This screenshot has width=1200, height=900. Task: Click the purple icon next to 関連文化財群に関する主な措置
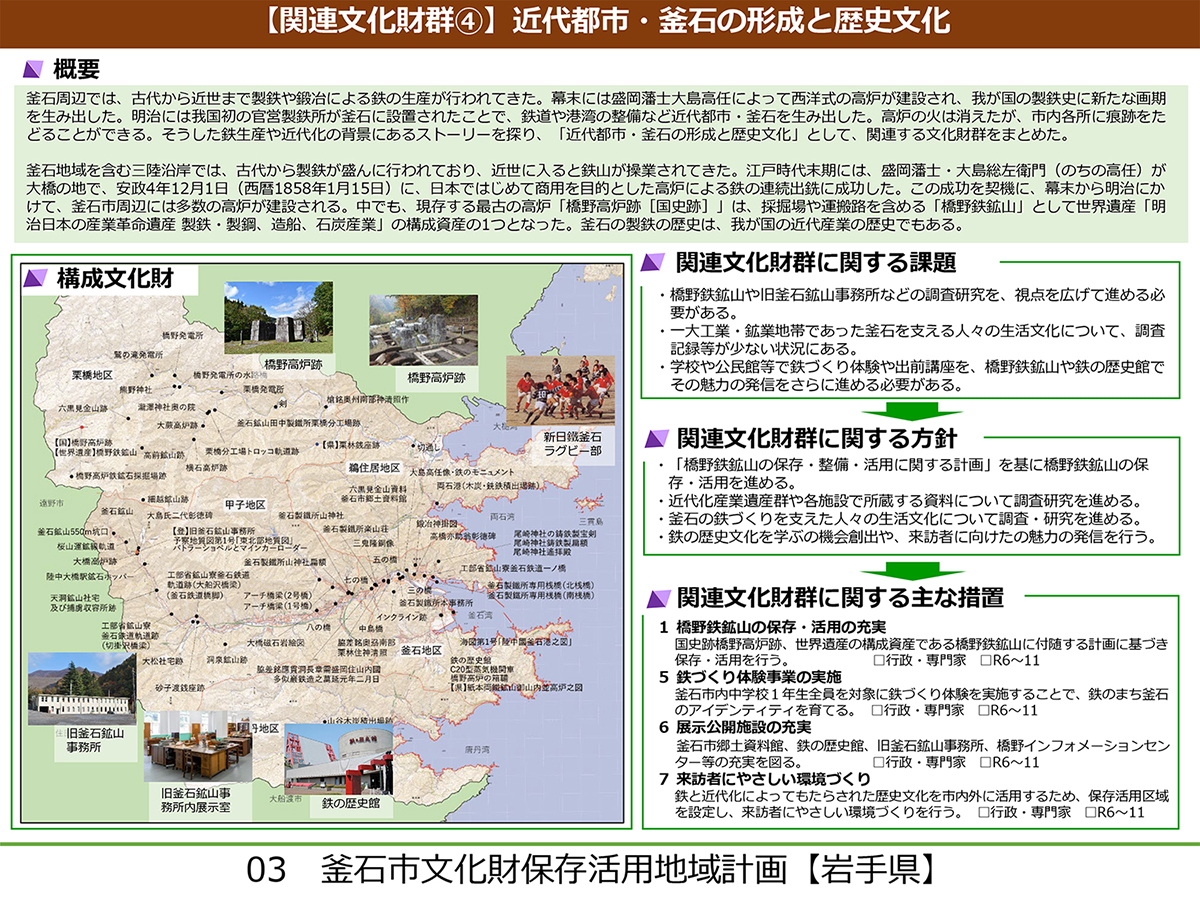(x=655, y=598)
